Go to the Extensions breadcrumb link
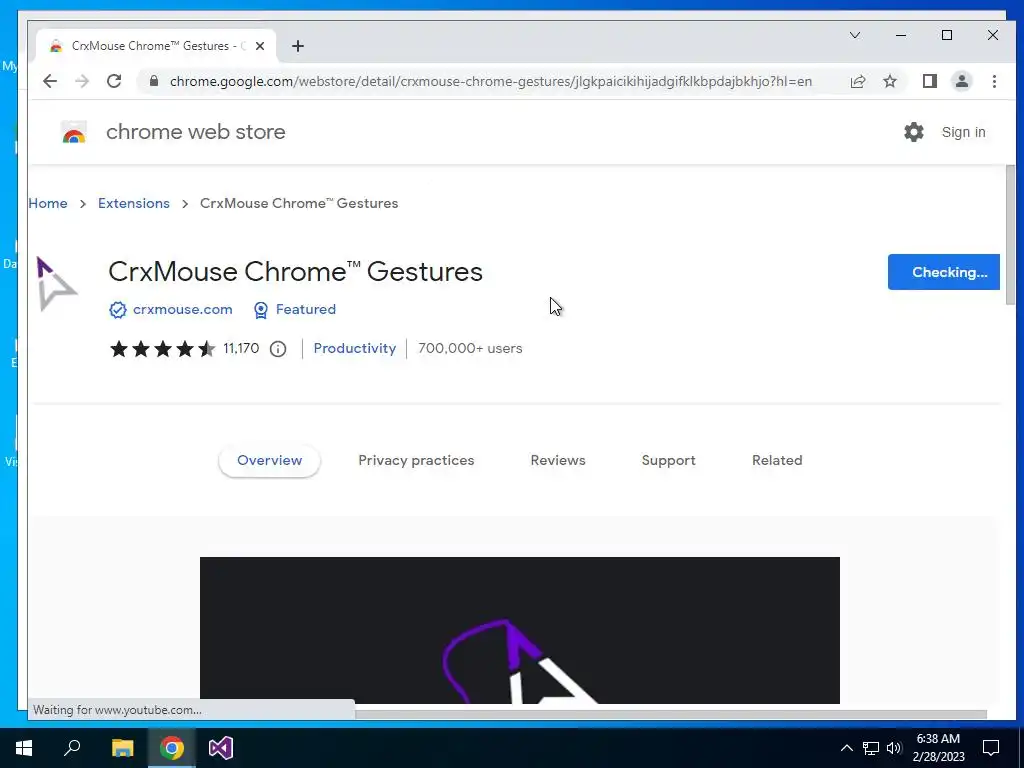This screenshot has width=1024, height=768. [x=134, y=203]
